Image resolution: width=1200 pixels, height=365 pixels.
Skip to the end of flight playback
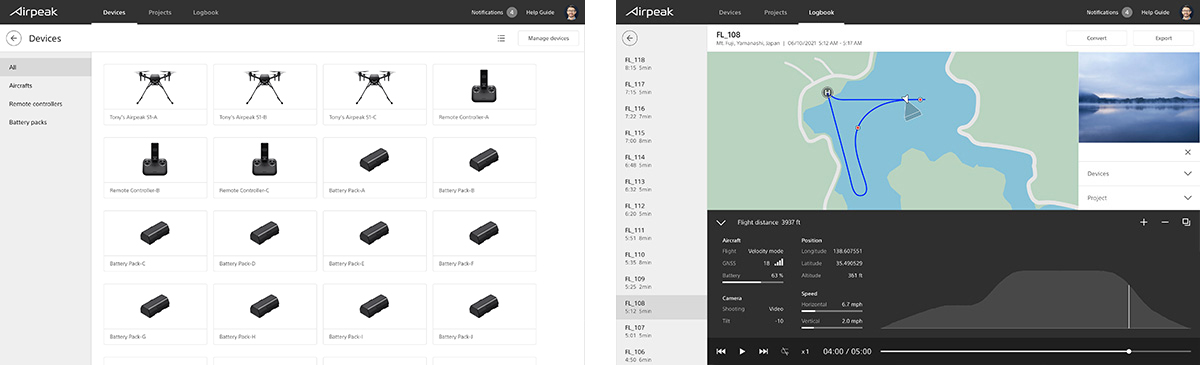[x=764, y=351]
